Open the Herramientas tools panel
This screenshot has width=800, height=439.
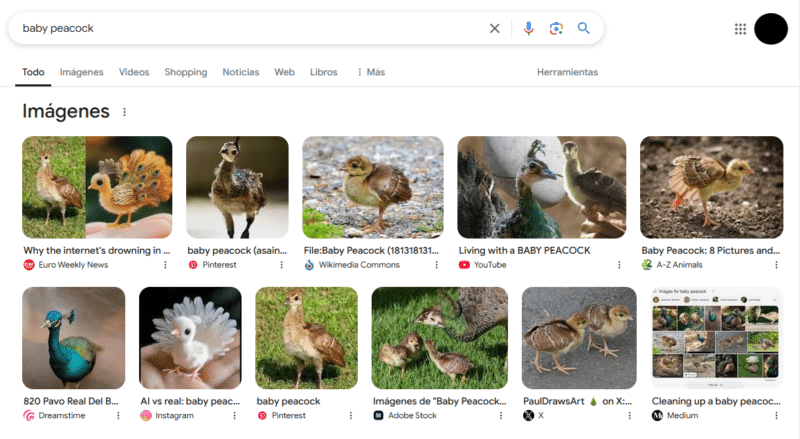567,72
